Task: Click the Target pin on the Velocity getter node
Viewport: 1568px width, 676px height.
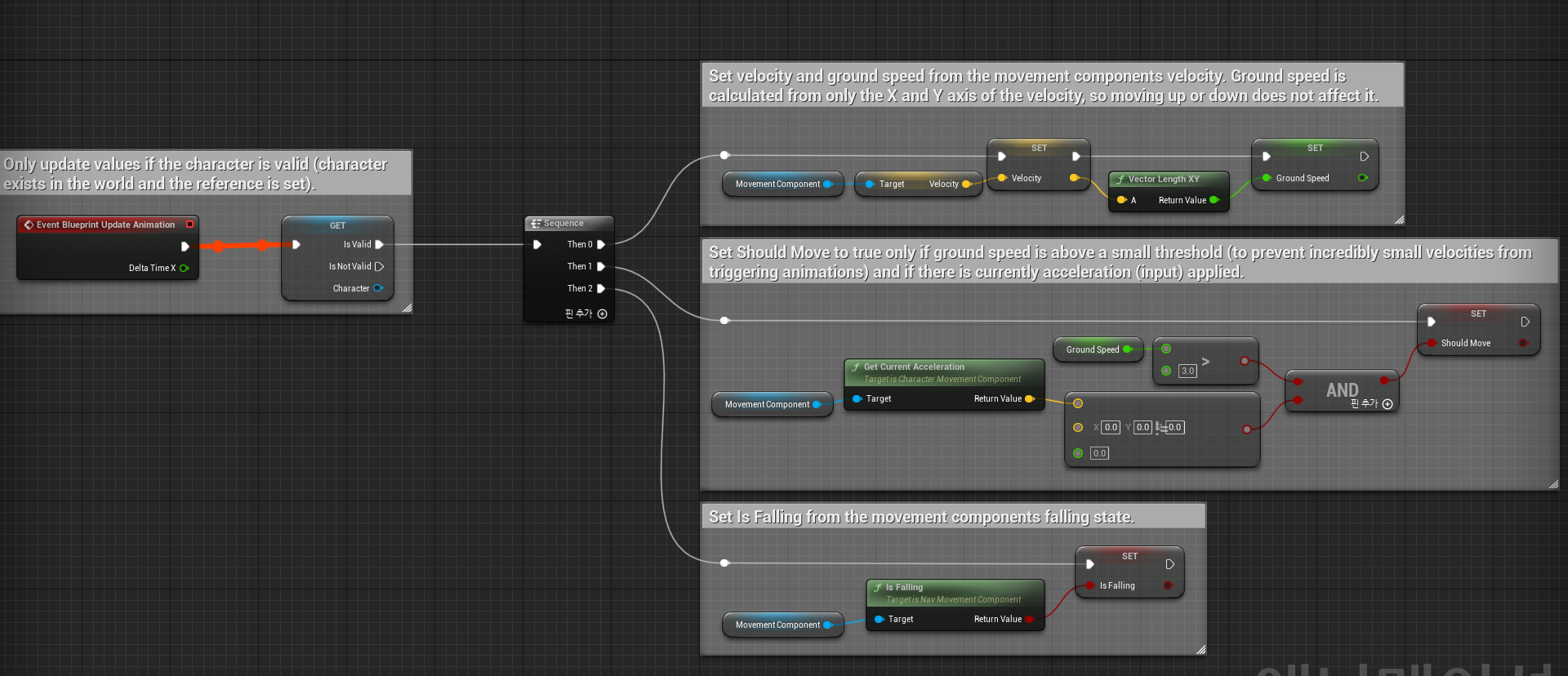Action: 871,184
